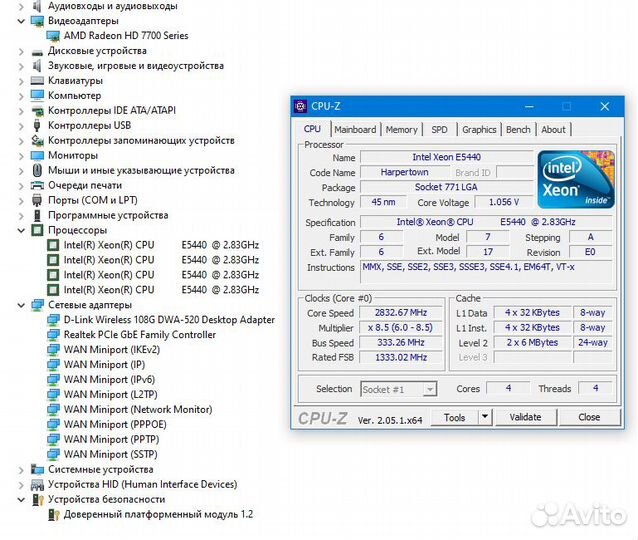The height and width of the screenshot is (540, 638).
Task: Click the Сетевые адаптеры network icon
Action: (37, 305)
